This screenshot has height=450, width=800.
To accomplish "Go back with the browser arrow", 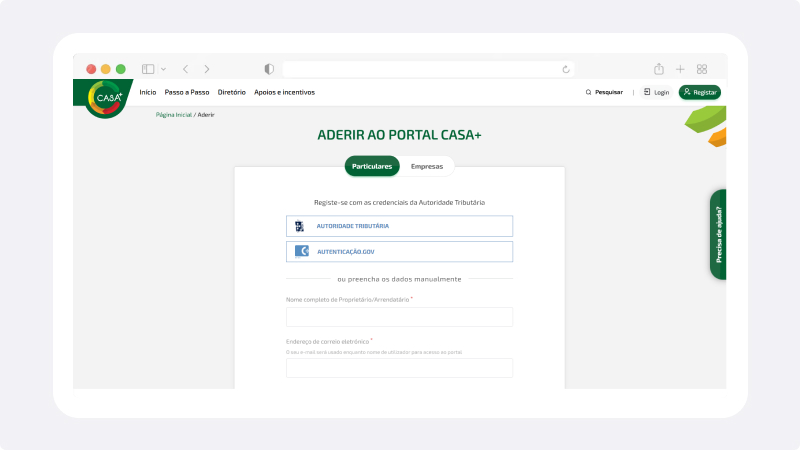I will click(x=185, y=69).
